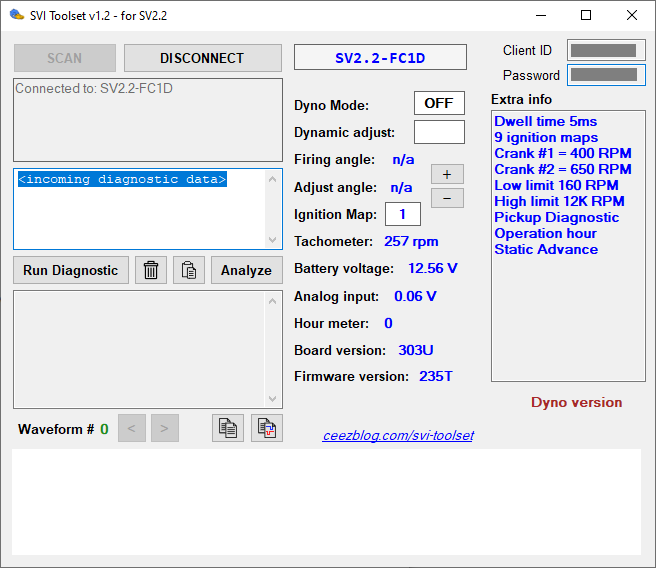Select 'Operation hour' extra info line
Viewport: 656px width, 568px height.
545,233
